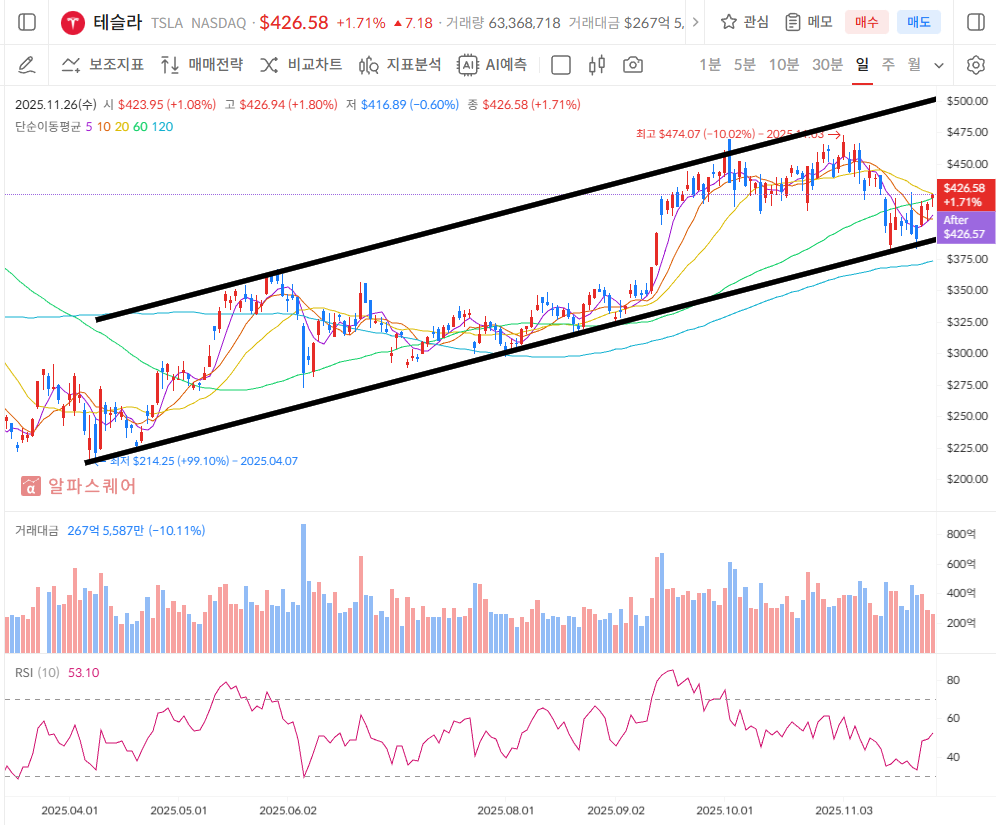Click the 매도 sell button
Viewport: 996px width, 825px height.
pyautogui.click(x=918, y=22)
